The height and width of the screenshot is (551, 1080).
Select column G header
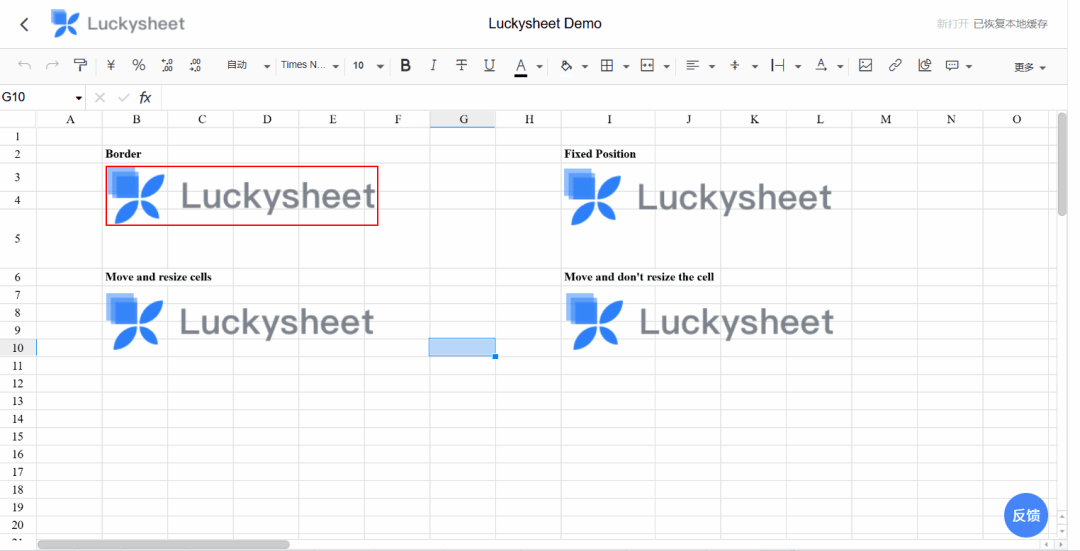click(x=463, y=119)
